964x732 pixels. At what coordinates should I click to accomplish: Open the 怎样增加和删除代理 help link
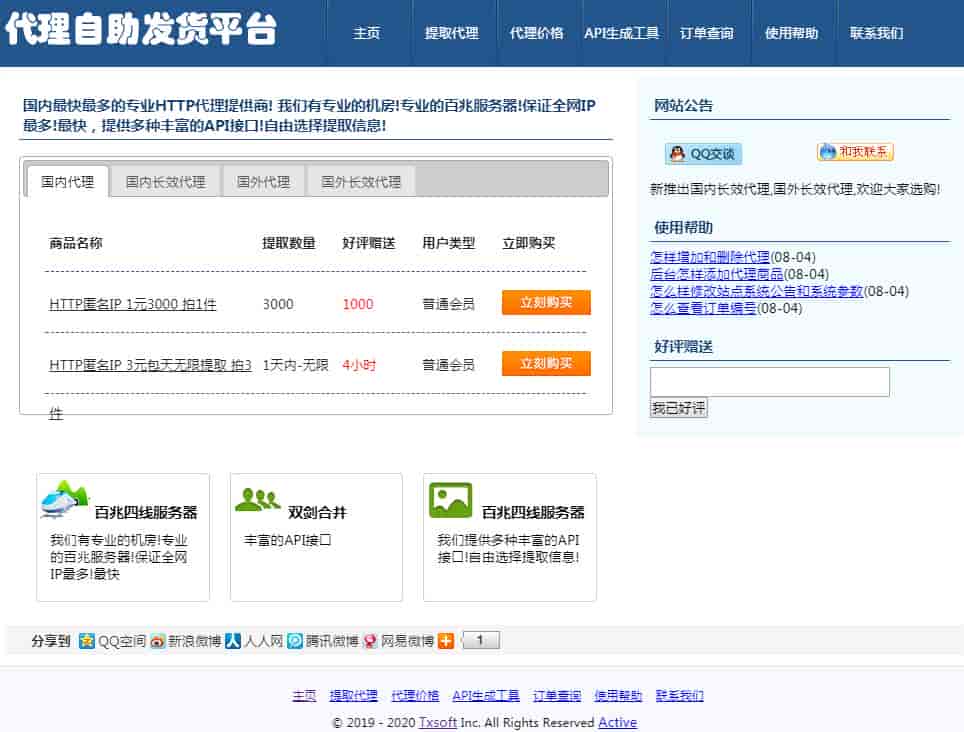(x=710, y=257)
